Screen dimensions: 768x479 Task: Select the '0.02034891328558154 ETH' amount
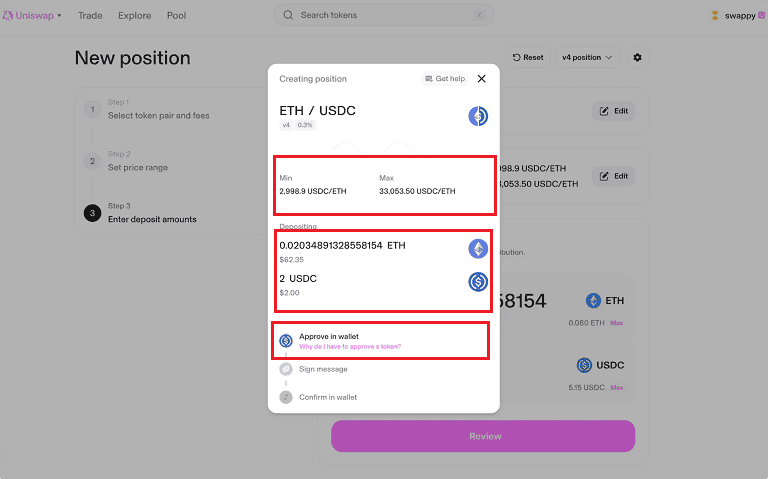342,245
